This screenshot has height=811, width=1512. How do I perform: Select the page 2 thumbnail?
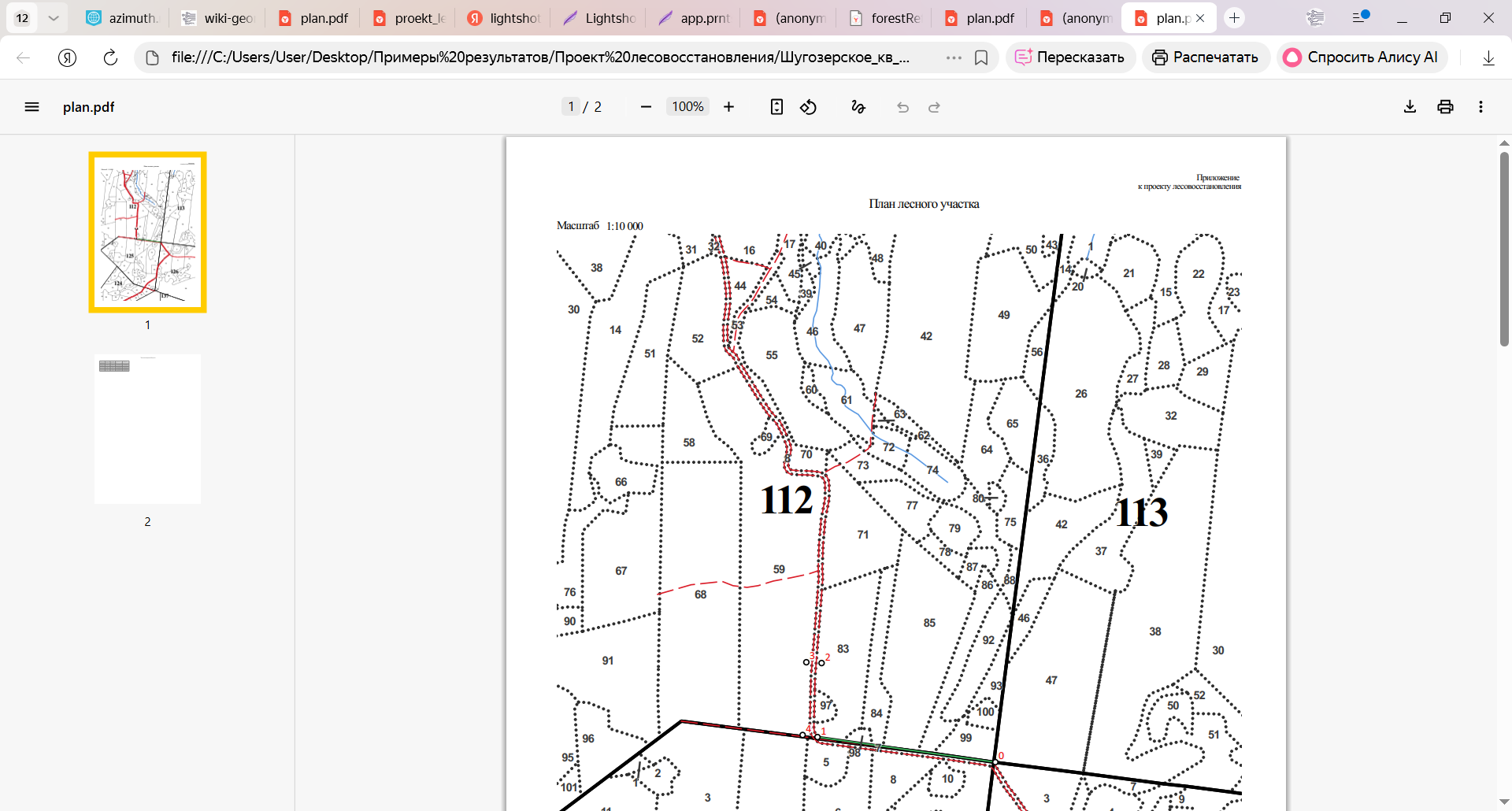[x=147, y=429]
